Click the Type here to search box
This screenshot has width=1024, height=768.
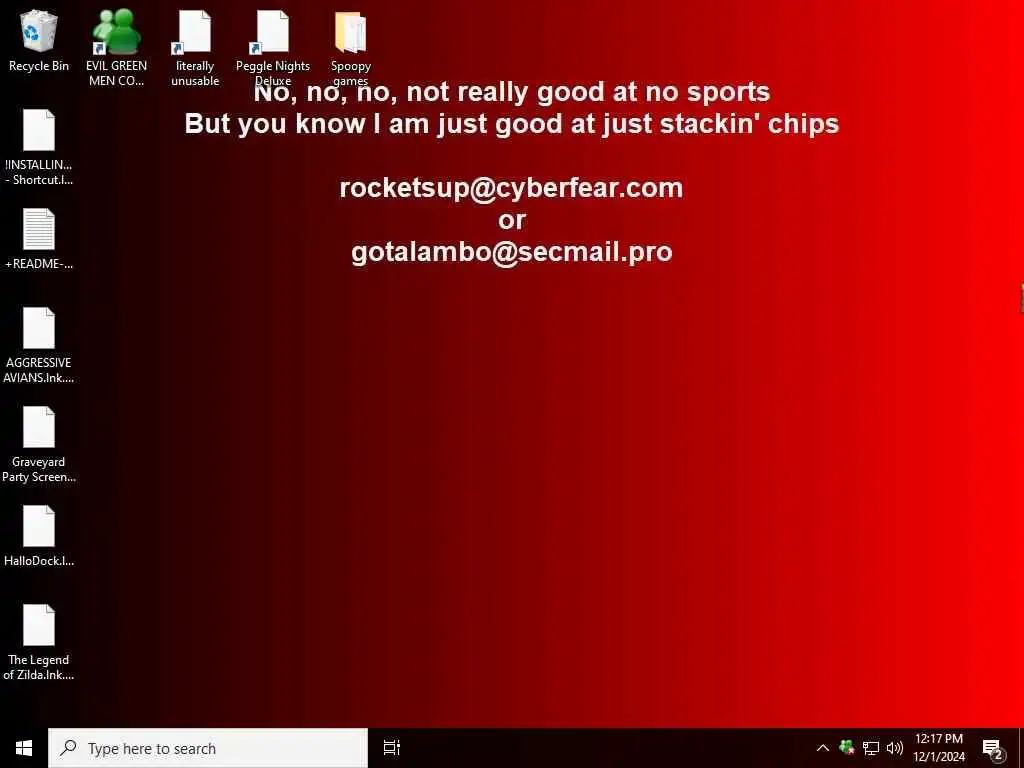coord(208,748)
